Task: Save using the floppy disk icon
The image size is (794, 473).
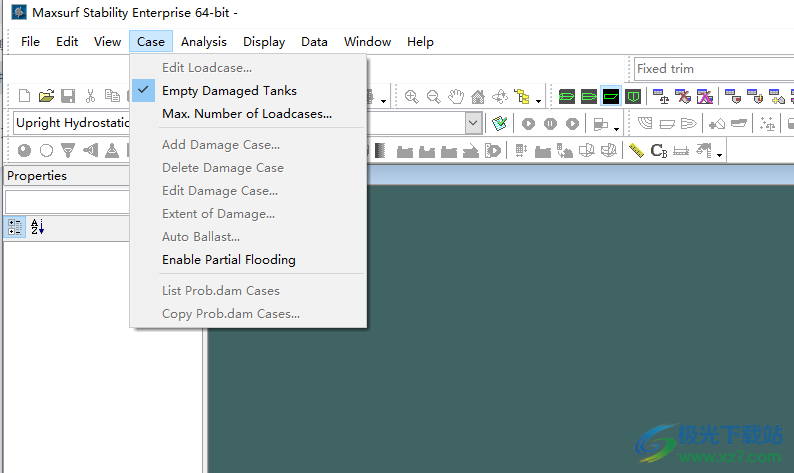Action: [x=68, y=96]
